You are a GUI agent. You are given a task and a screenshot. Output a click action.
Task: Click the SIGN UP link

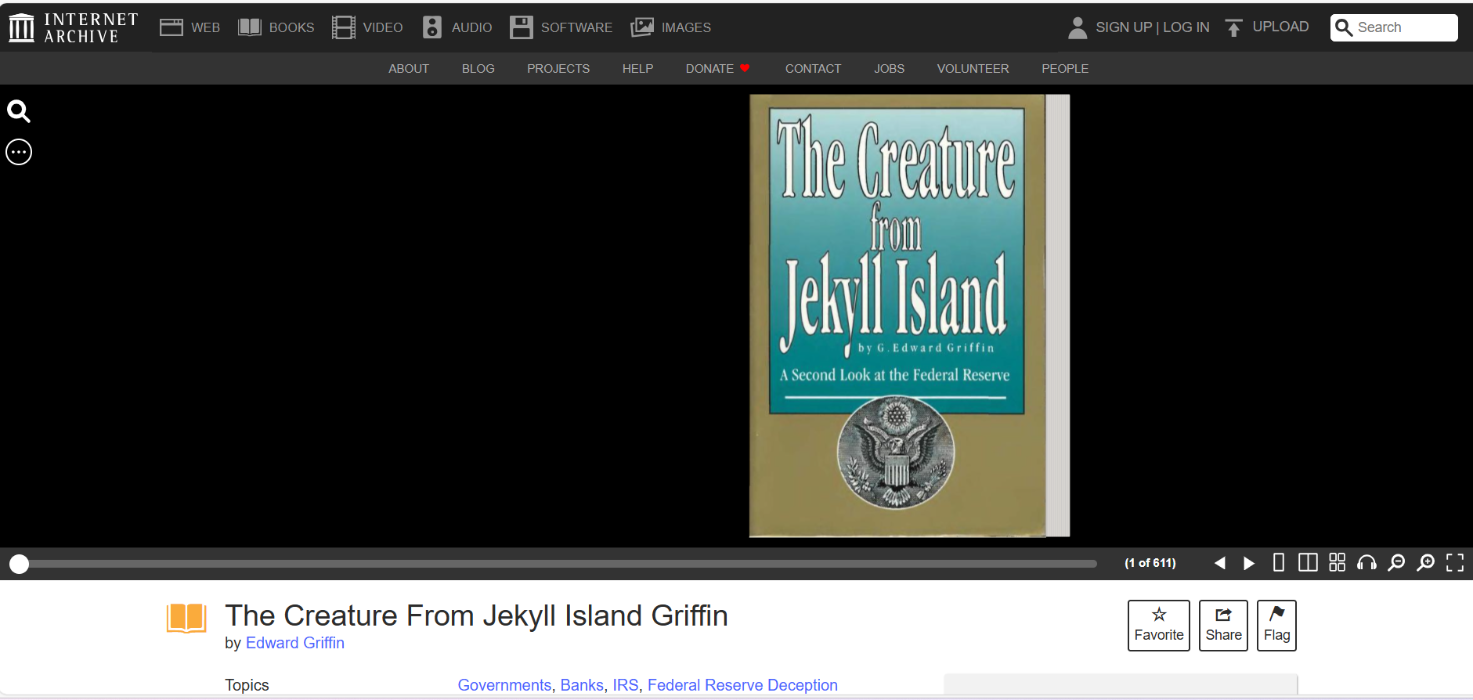[x=1124, y=27]
